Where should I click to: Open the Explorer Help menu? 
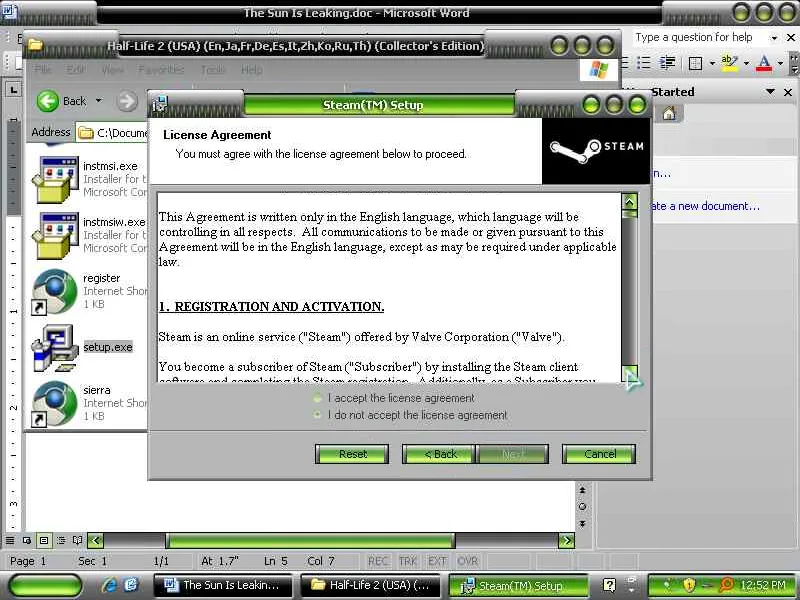click(x=252, y=69)
